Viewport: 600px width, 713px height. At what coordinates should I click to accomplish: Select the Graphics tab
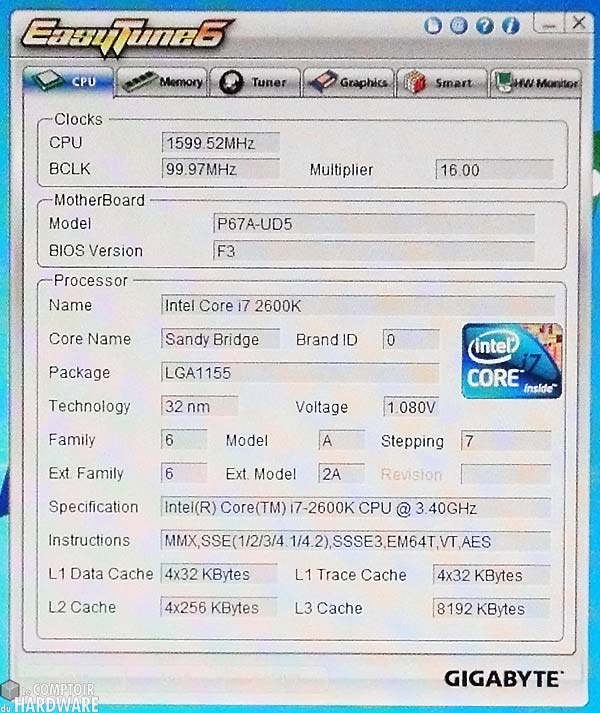pos(348,82)
